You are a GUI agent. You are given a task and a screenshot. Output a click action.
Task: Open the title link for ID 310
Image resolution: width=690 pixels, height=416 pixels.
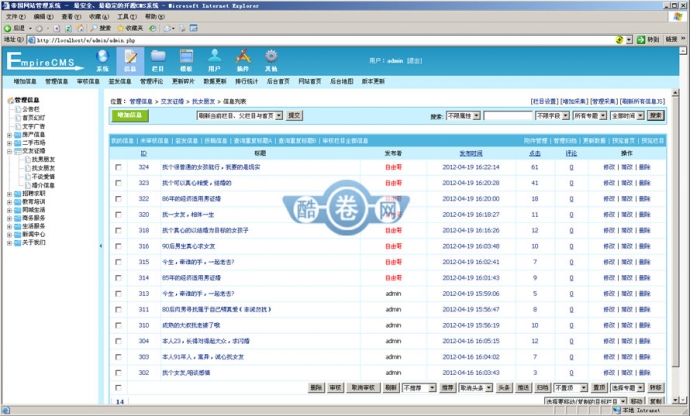click(191, 325)
